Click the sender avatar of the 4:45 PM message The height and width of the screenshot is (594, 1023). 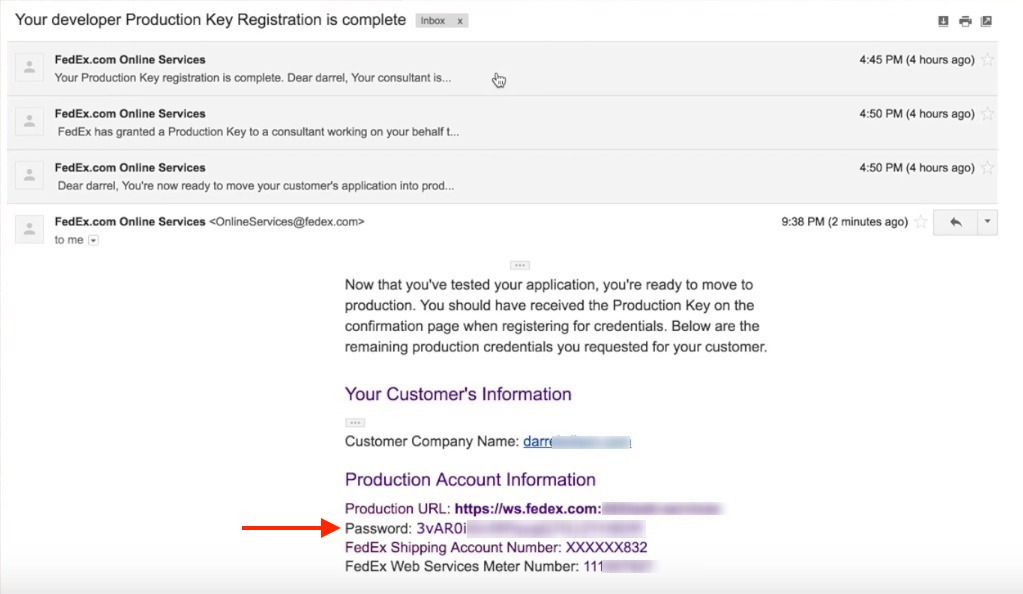pos(29,67)
